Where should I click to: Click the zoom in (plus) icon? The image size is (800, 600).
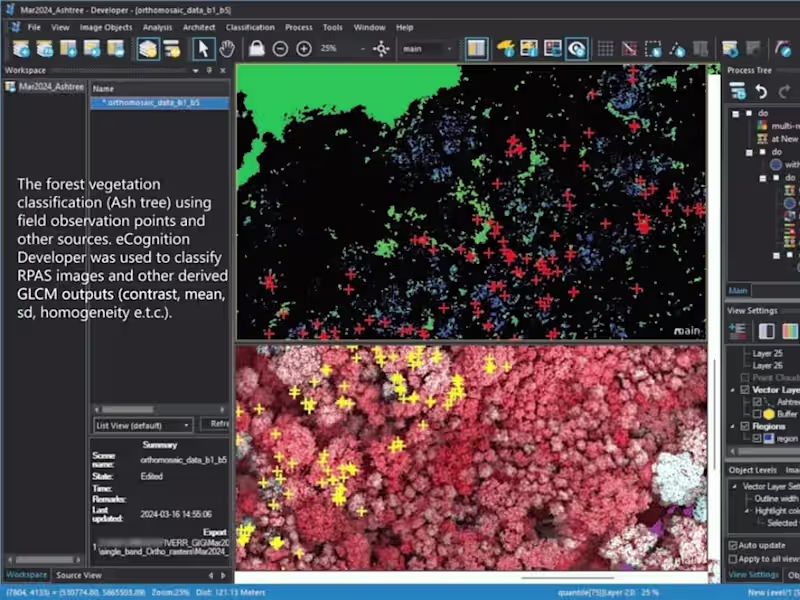tap(302, 47)
